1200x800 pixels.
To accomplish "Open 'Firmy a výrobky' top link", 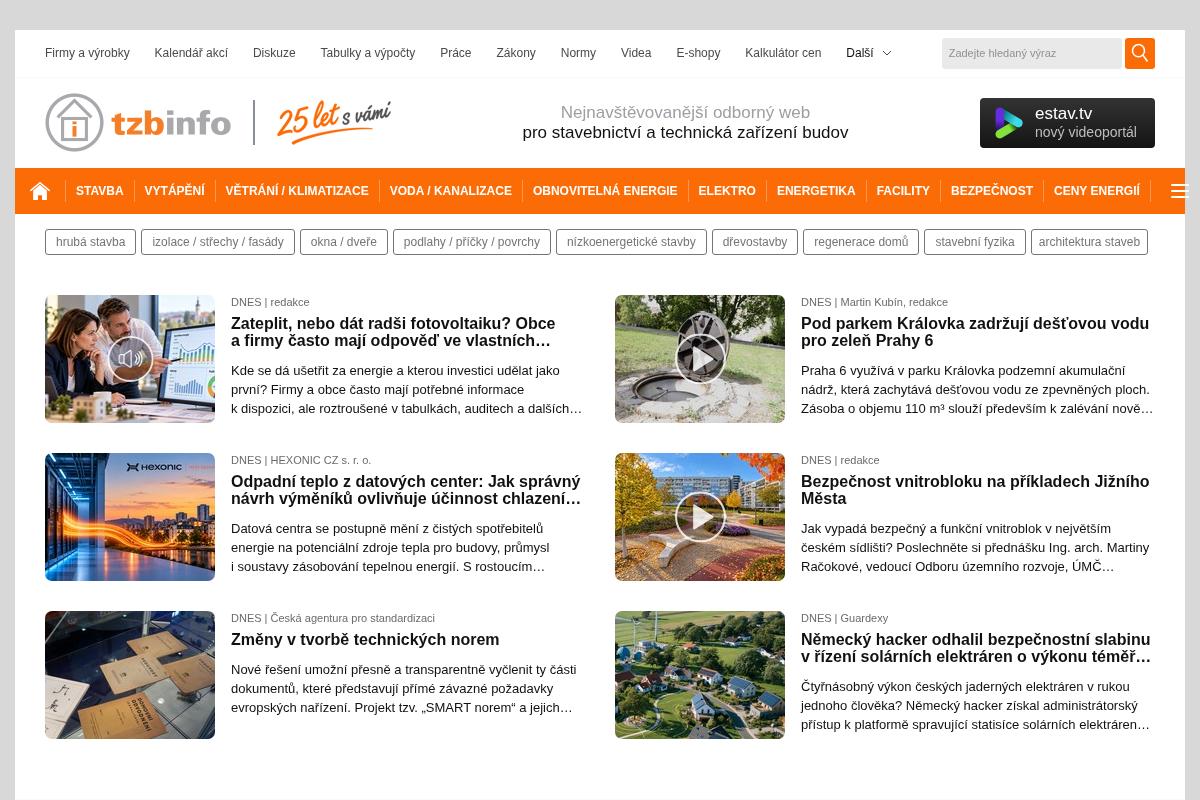I will pos(87,53).
